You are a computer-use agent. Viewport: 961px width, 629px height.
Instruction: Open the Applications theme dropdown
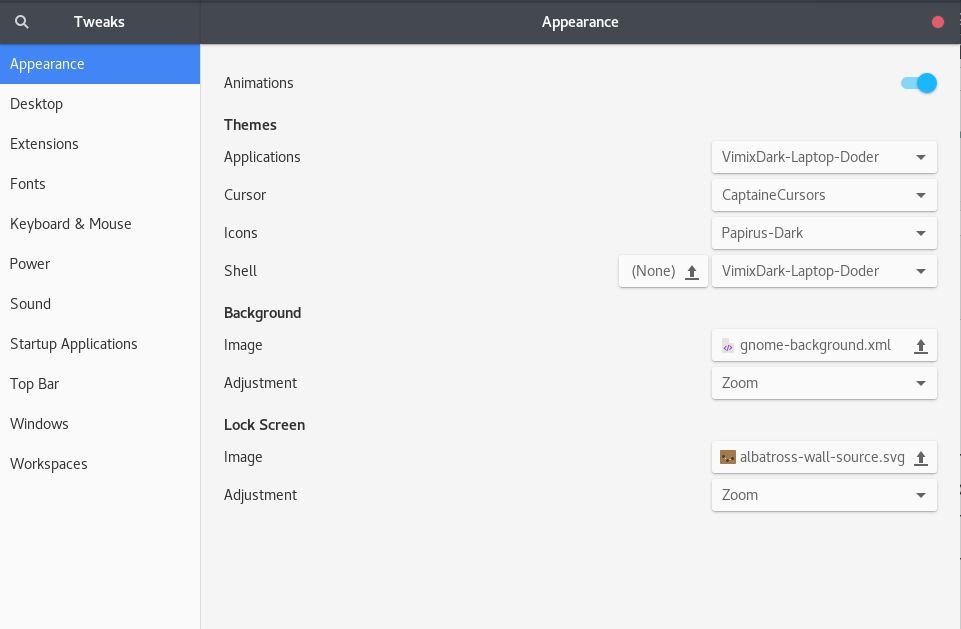tap(824, 157)
